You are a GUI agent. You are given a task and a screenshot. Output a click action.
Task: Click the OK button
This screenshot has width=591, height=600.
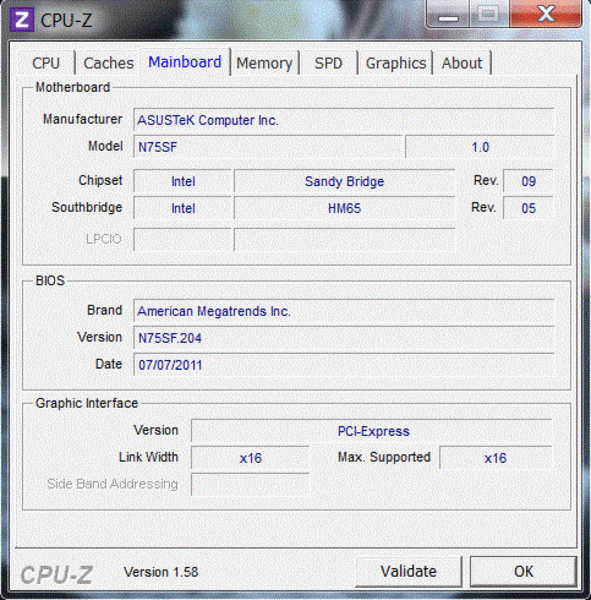pyautogui.click(x=523, y=571)
